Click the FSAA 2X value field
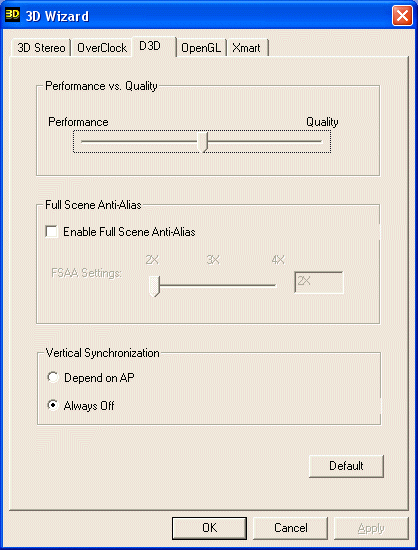 coord(319,282)
